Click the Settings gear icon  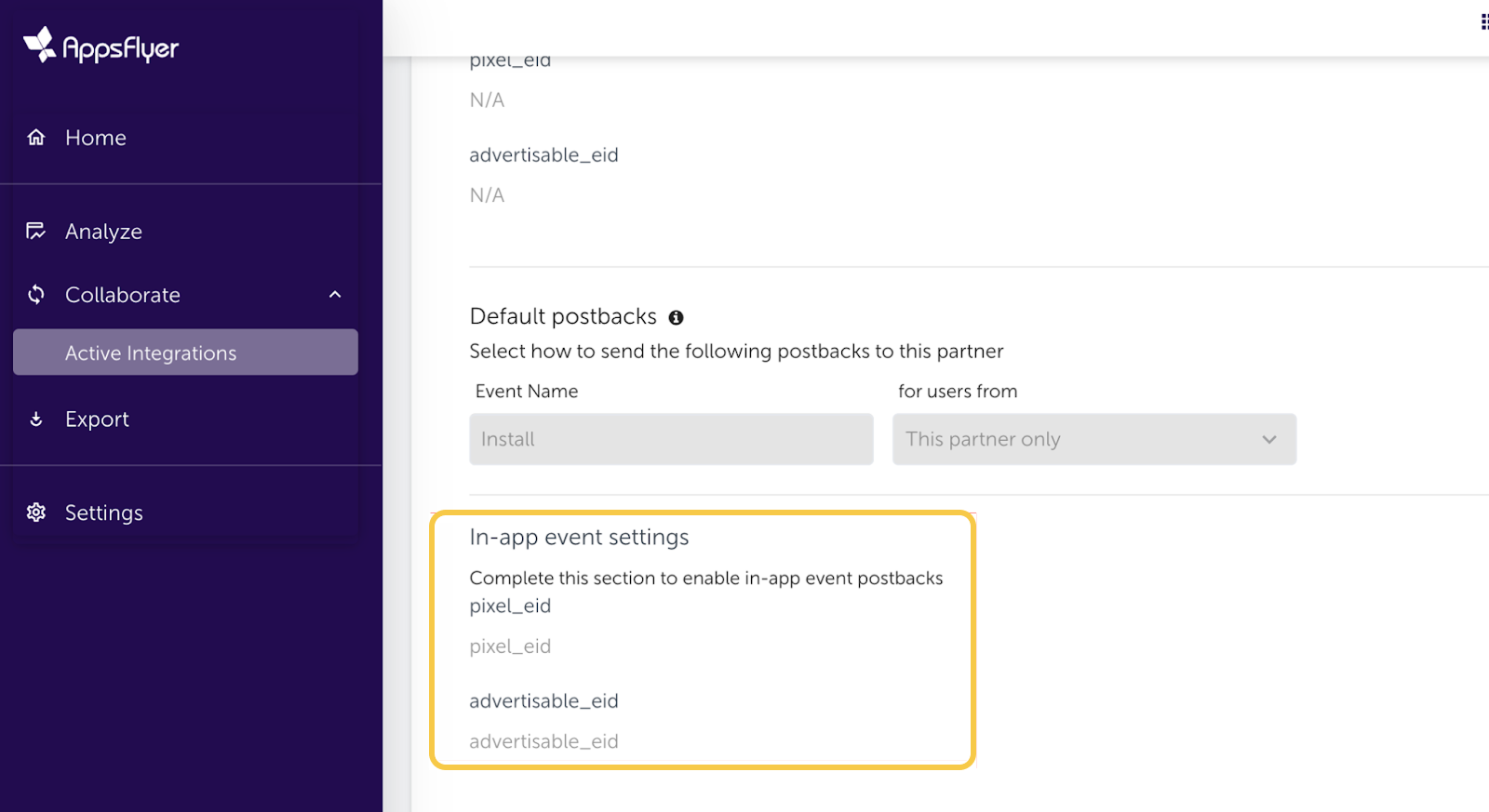point(36,512)
